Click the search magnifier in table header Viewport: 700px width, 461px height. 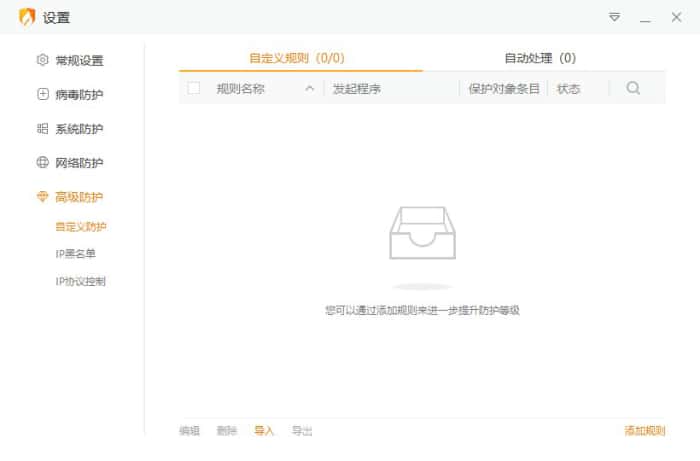click(633, 88)
